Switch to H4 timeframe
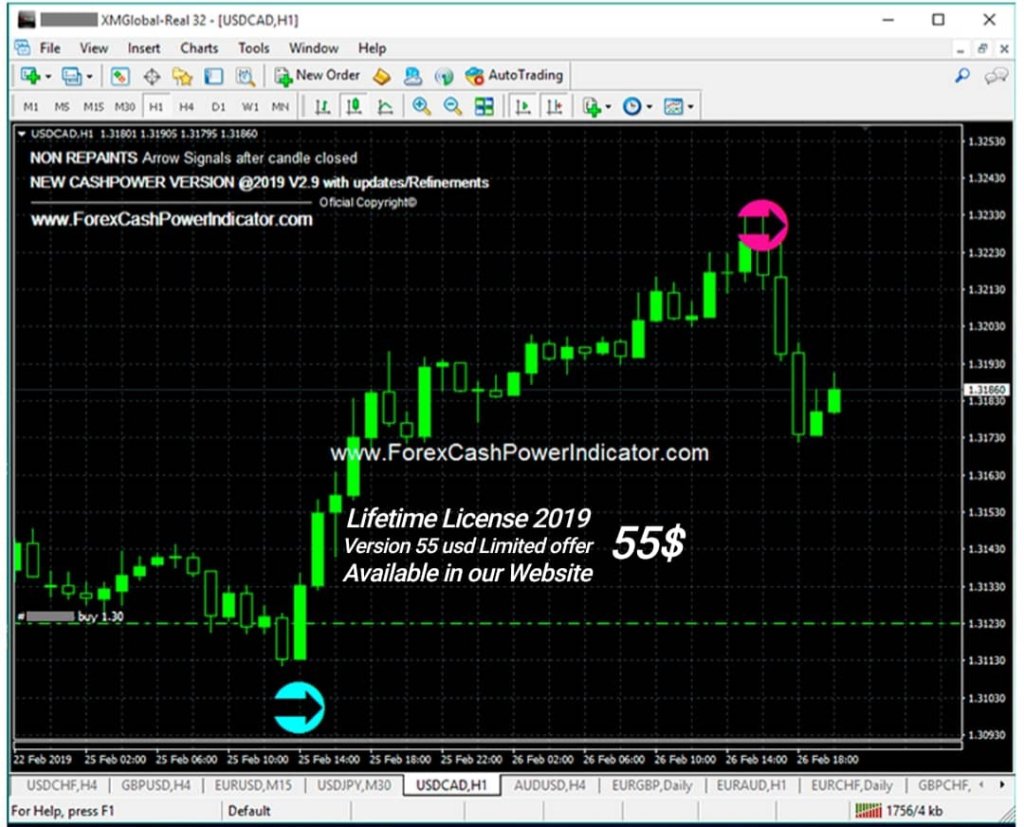Viewport: 1024px width, 827px height. [187, 106]
